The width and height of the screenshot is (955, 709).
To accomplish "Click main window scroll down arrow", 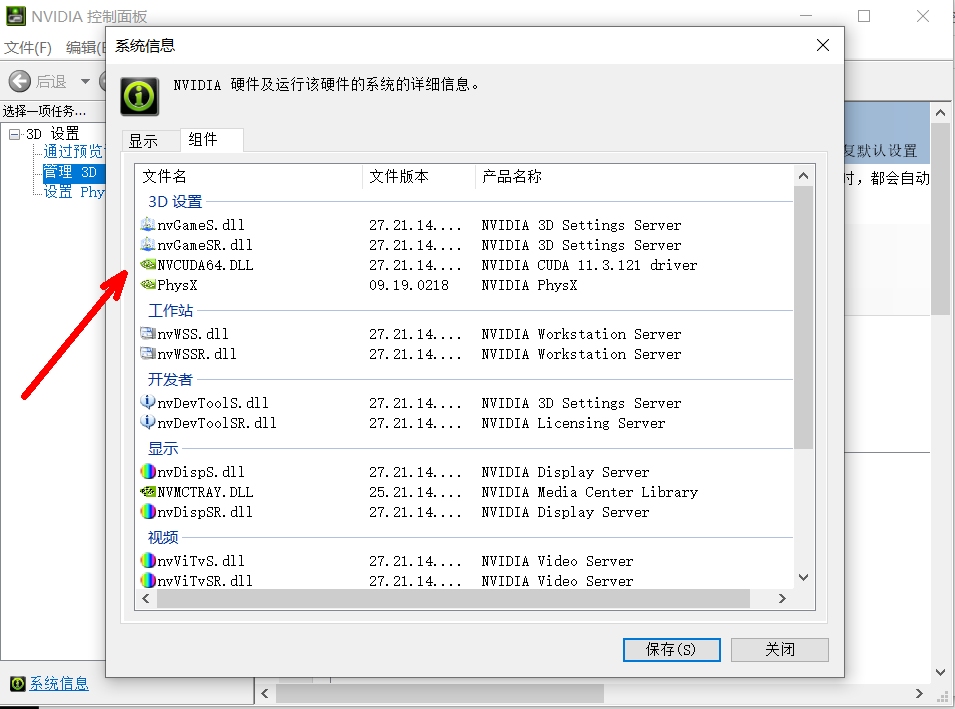I will coord(940,672).
